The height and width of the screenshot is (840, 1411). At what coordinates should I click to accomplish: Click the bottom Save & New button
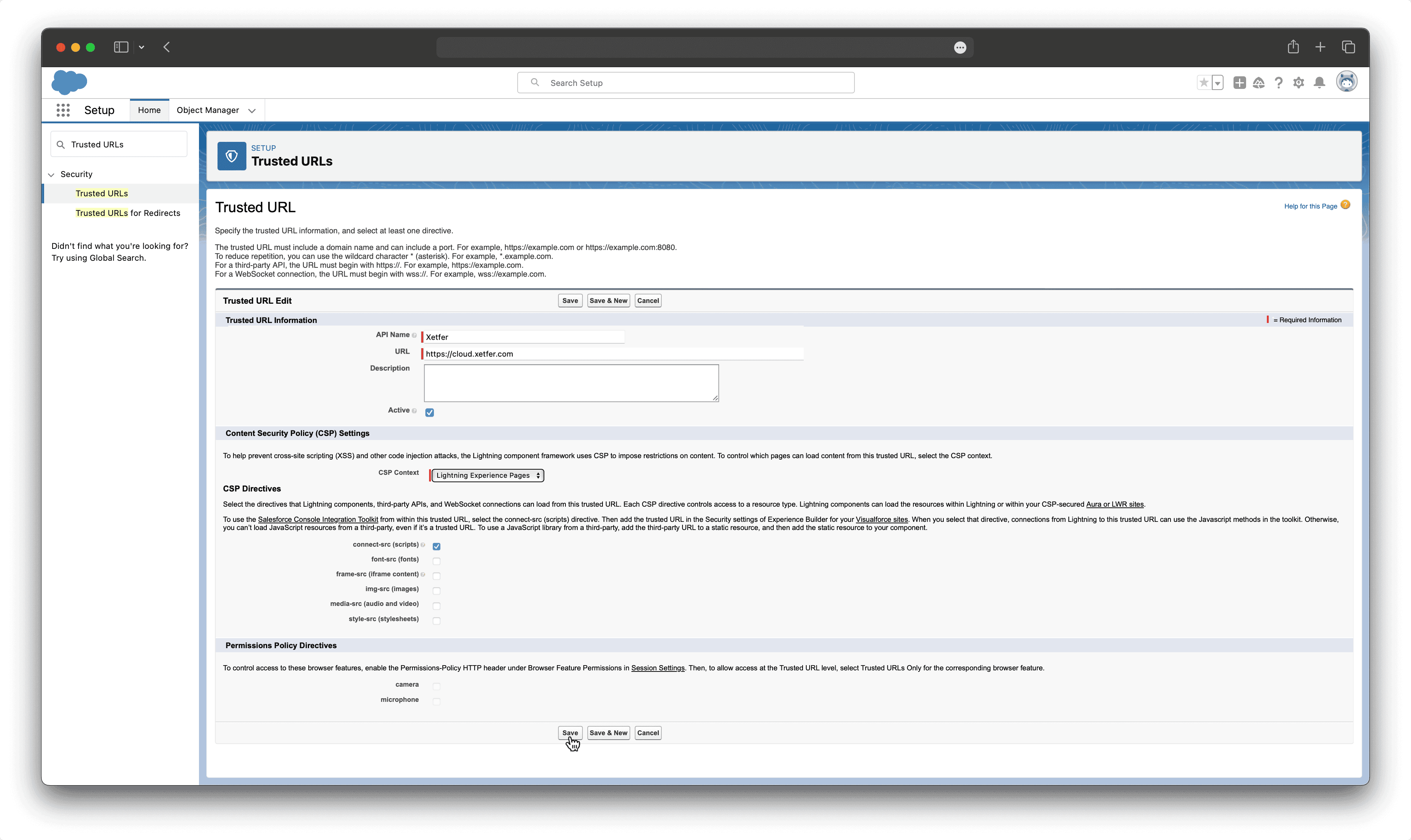[609, 733]
